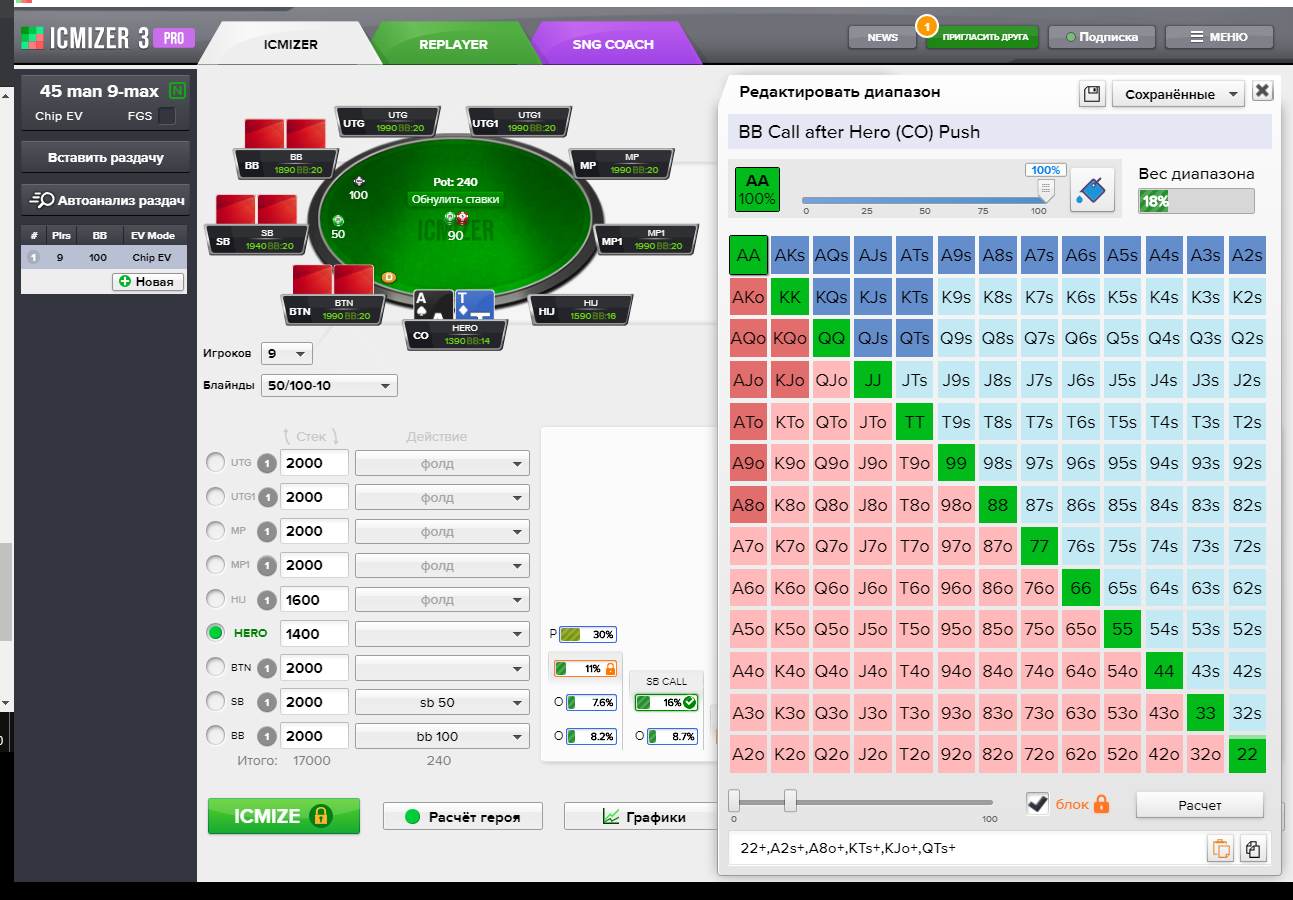Toggle the блок checkbox
Viewport: 1293px width, 900px height.
point(1037,803)
